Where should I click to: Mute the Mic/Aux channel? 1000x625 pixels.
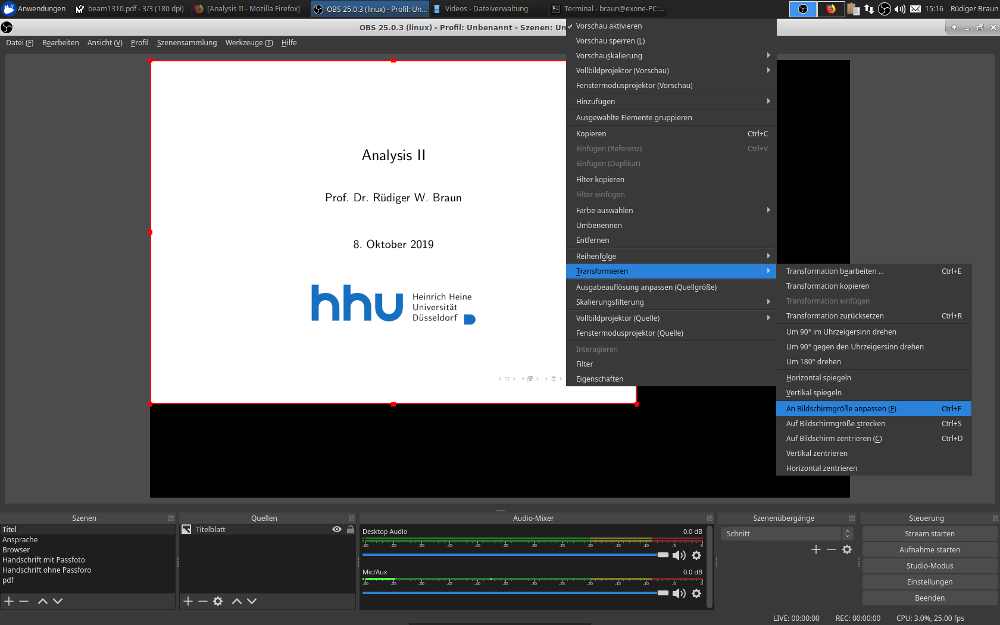coord(679,594)
